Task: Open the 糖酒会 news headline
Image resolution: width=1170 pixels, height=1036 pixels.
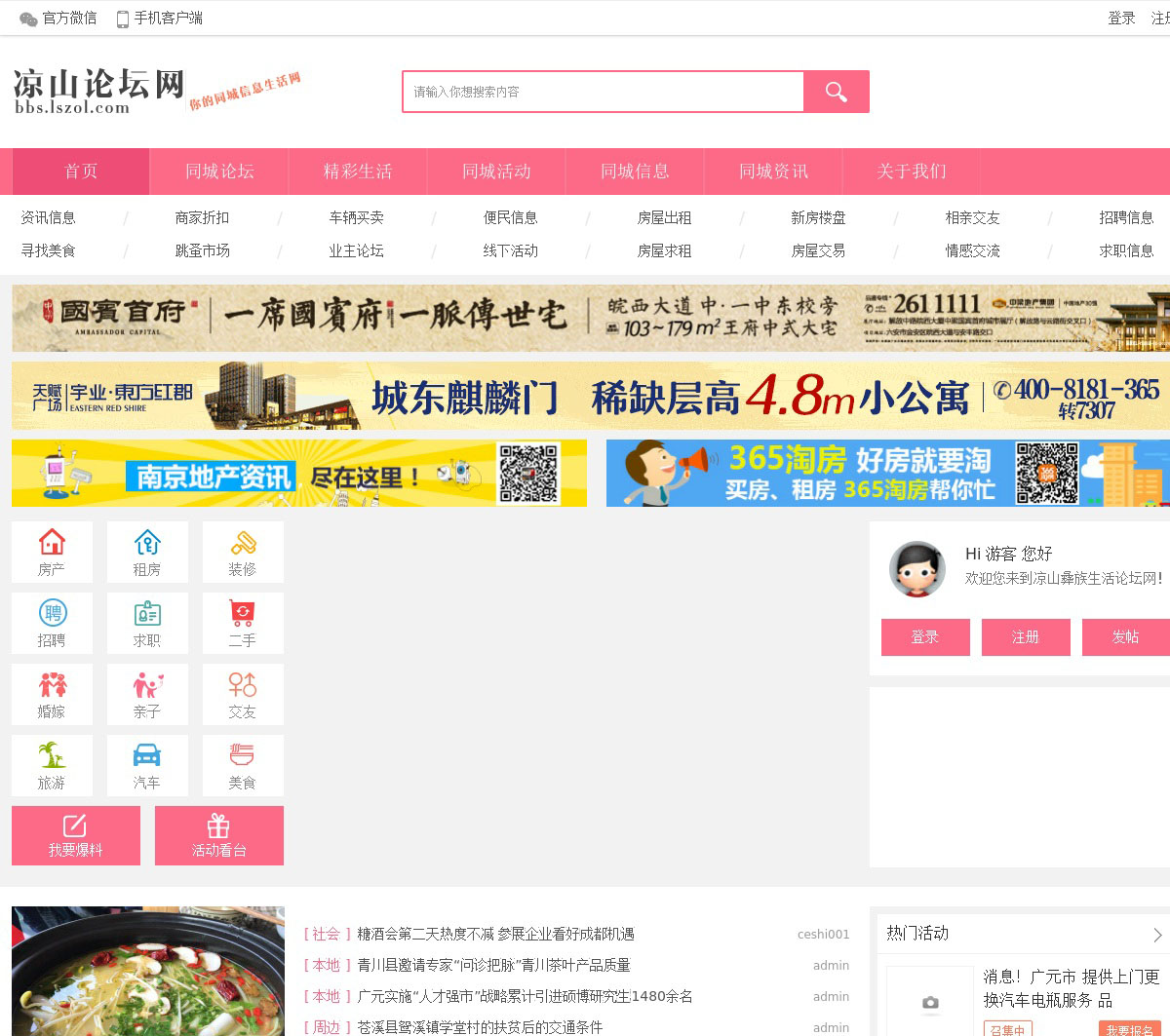Action: (495, 934)
